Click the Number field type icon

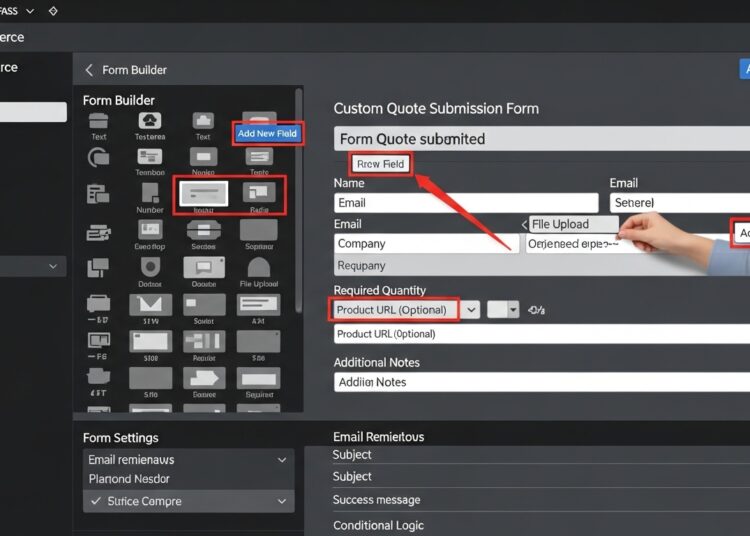(x=149, y=193)
